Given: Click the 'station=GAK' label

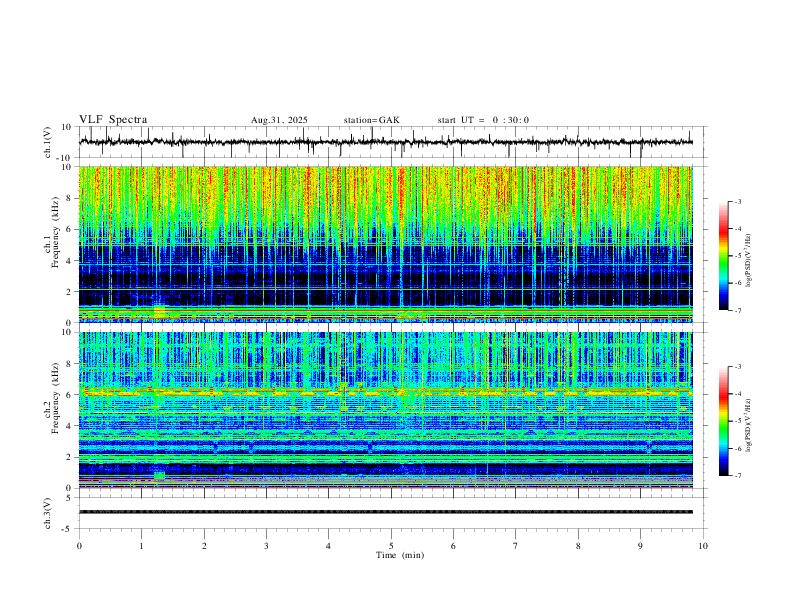Looking at the screenshot, I should pyautogui.click(x=372, y=120).
